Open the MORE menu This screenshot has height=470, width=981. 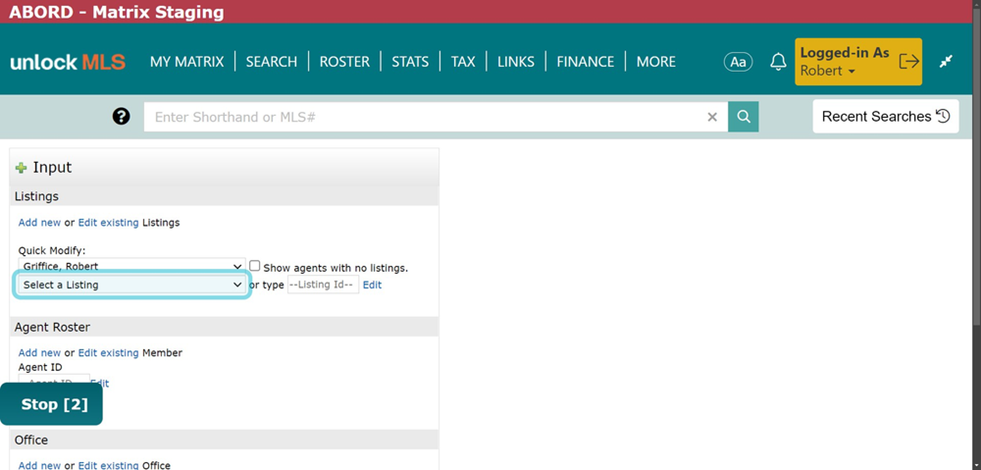(656, 62)
